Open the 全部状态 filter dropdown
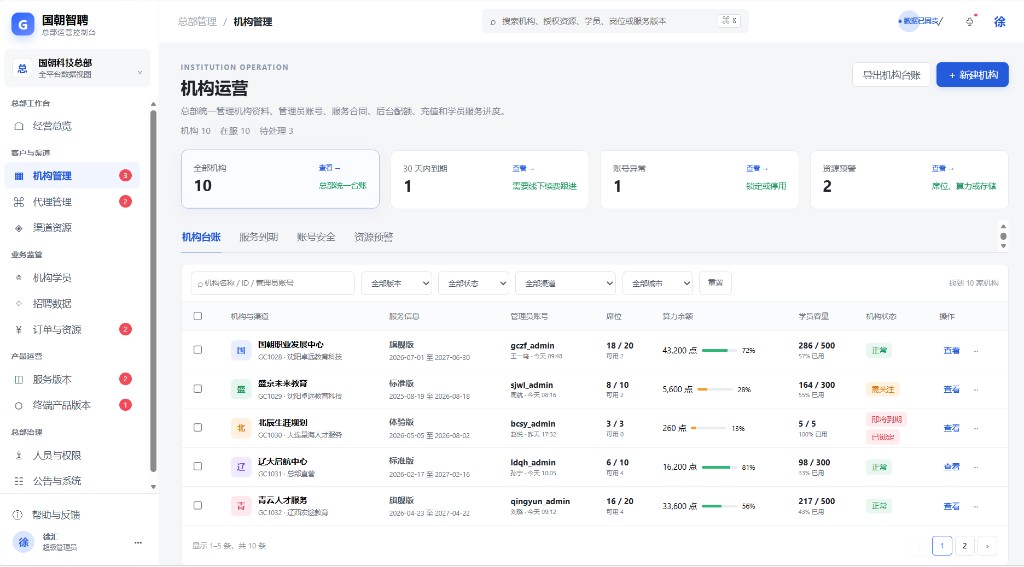This screenshot has width=1024, height=567. pos(473,284)
